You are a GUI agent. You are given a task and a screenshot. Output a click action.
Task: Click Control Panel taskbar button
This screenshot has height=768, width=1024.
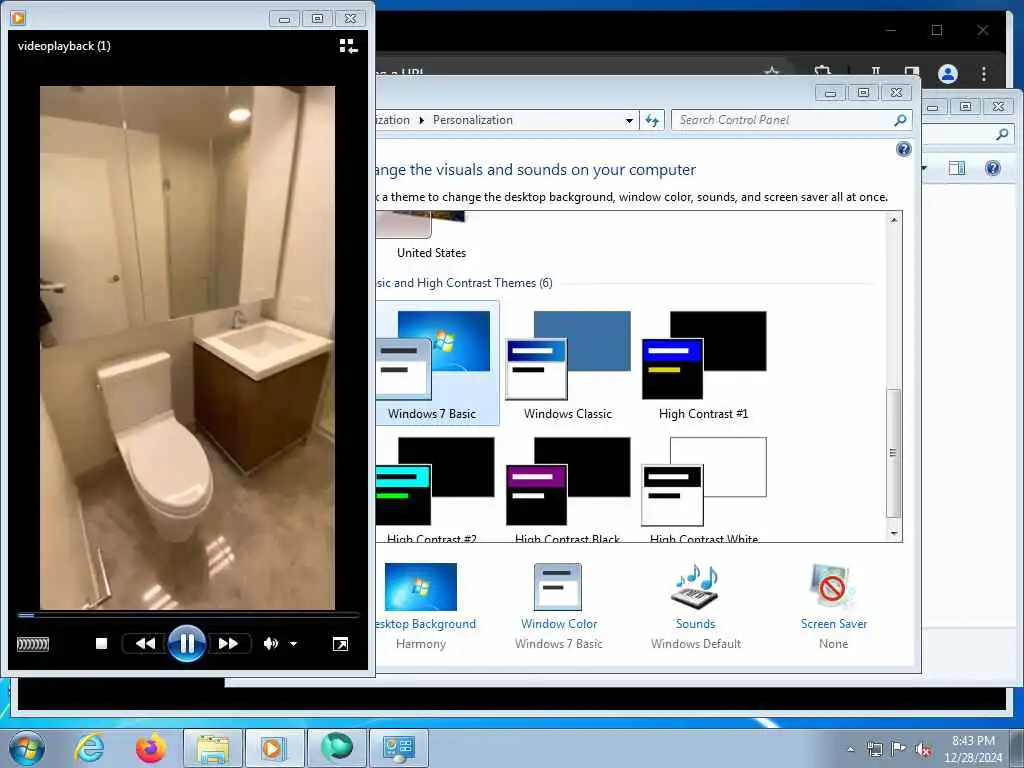point(399,748)
